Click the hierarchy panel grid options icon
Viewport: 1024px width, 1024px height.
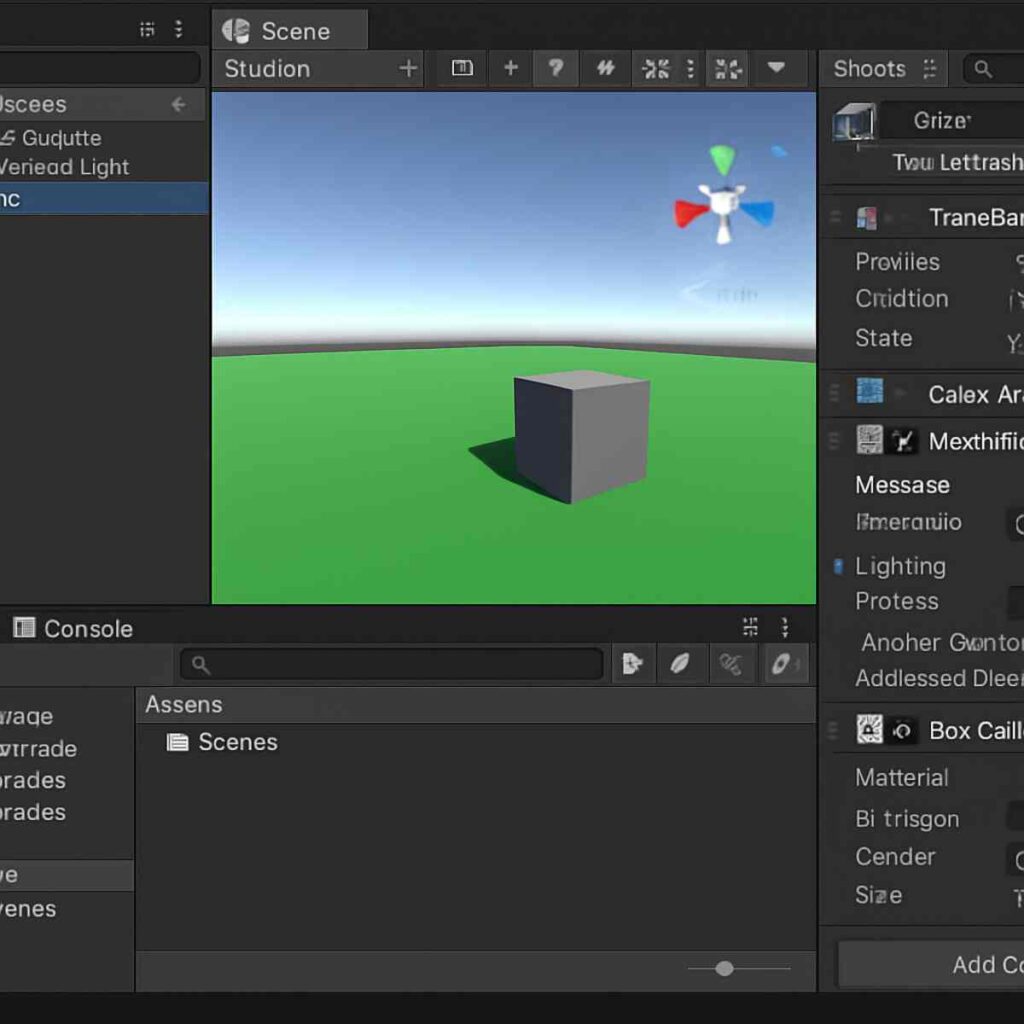[x=148, y=29]
